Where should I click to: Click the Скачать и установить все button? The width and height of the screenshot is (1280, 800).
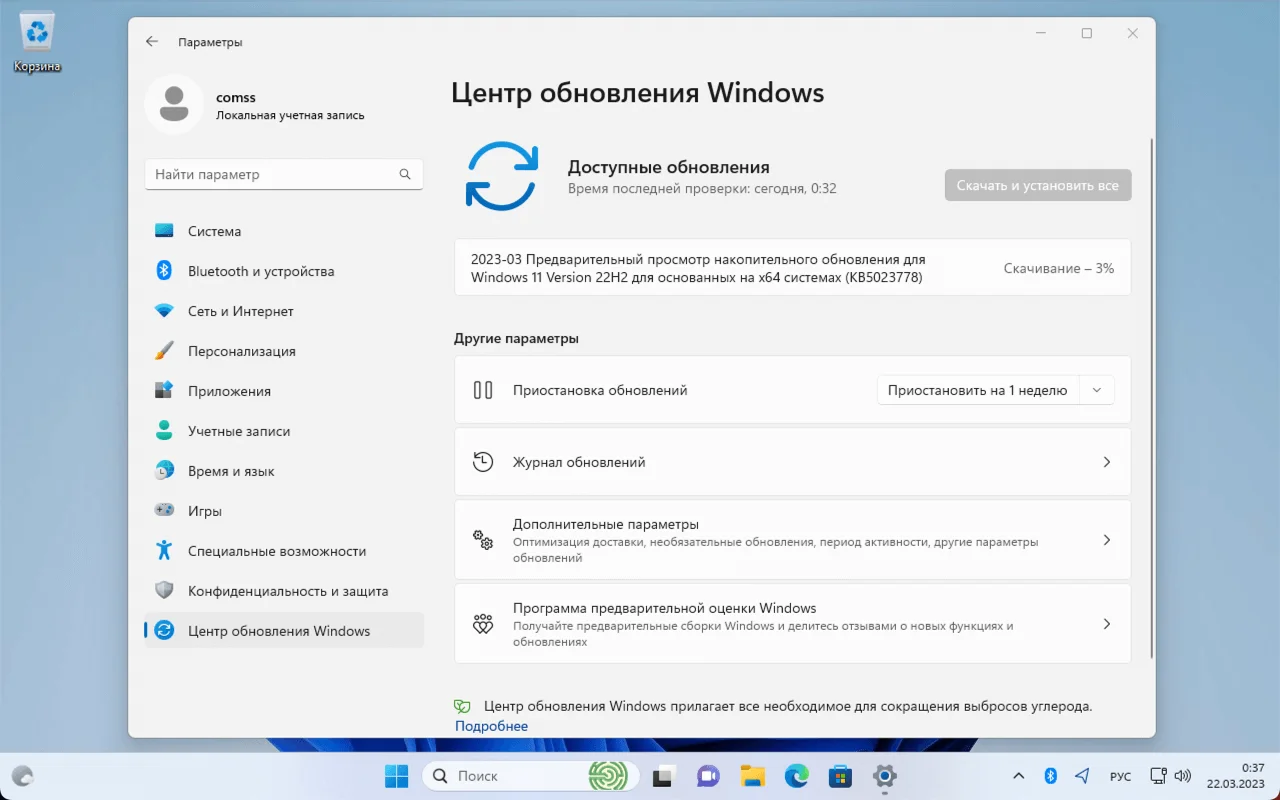click(x=1038, y=185)
